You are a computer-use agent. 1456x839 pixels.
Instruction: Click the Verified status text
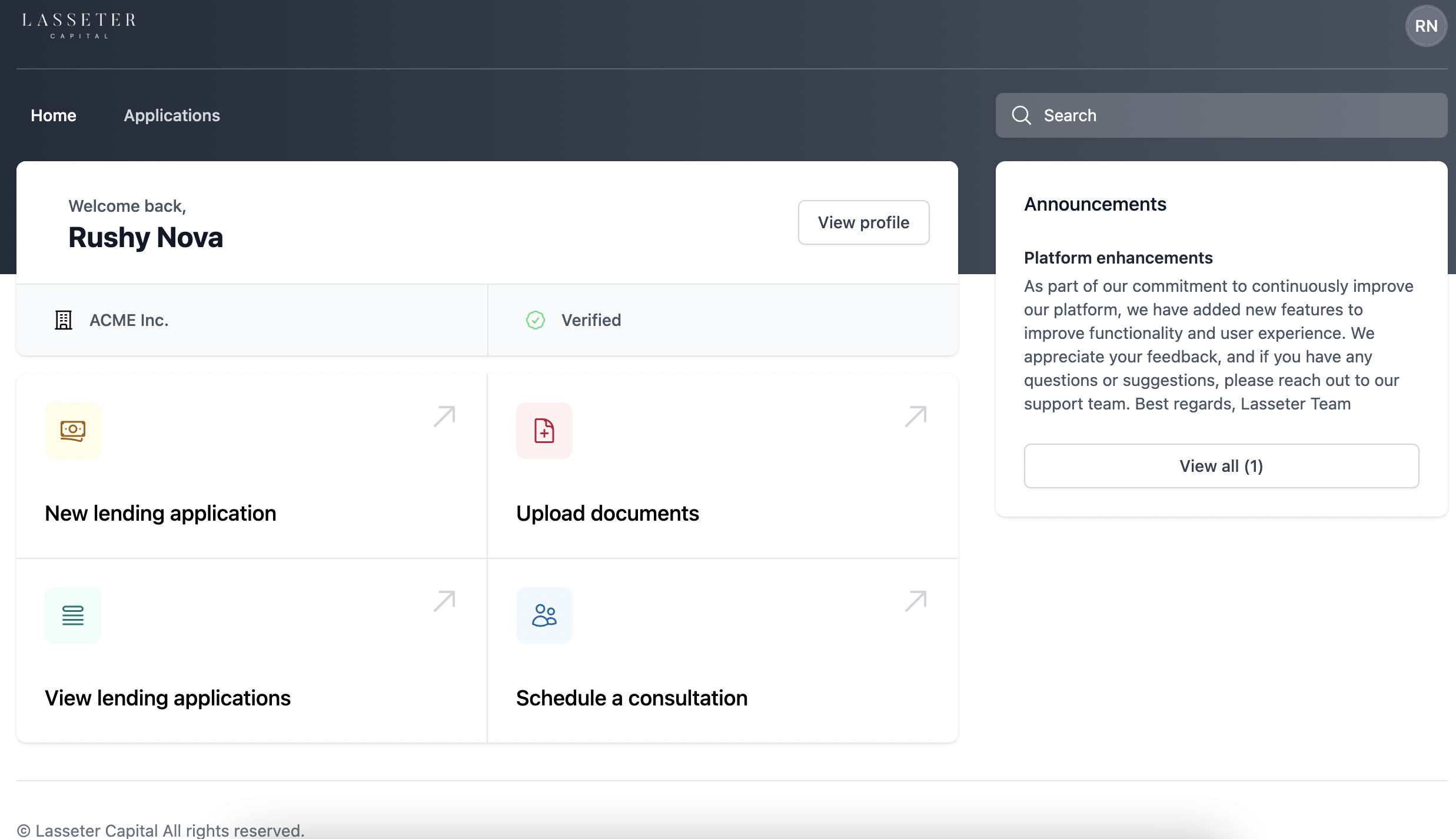(591, 320)
